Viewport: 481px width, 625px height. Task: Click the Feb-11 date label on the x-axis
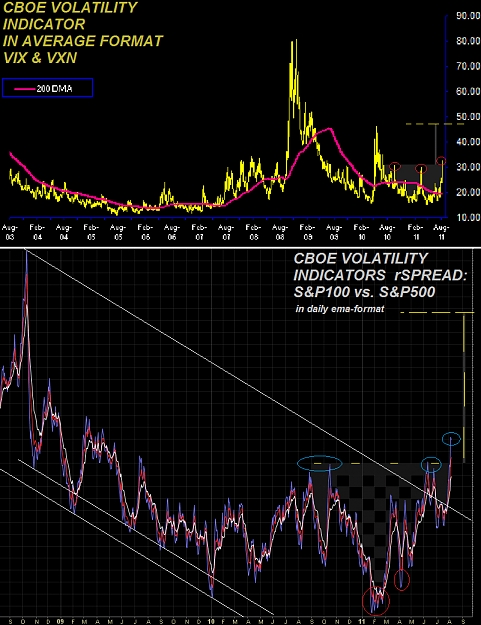pyautogui.click(x=415, y=232)
